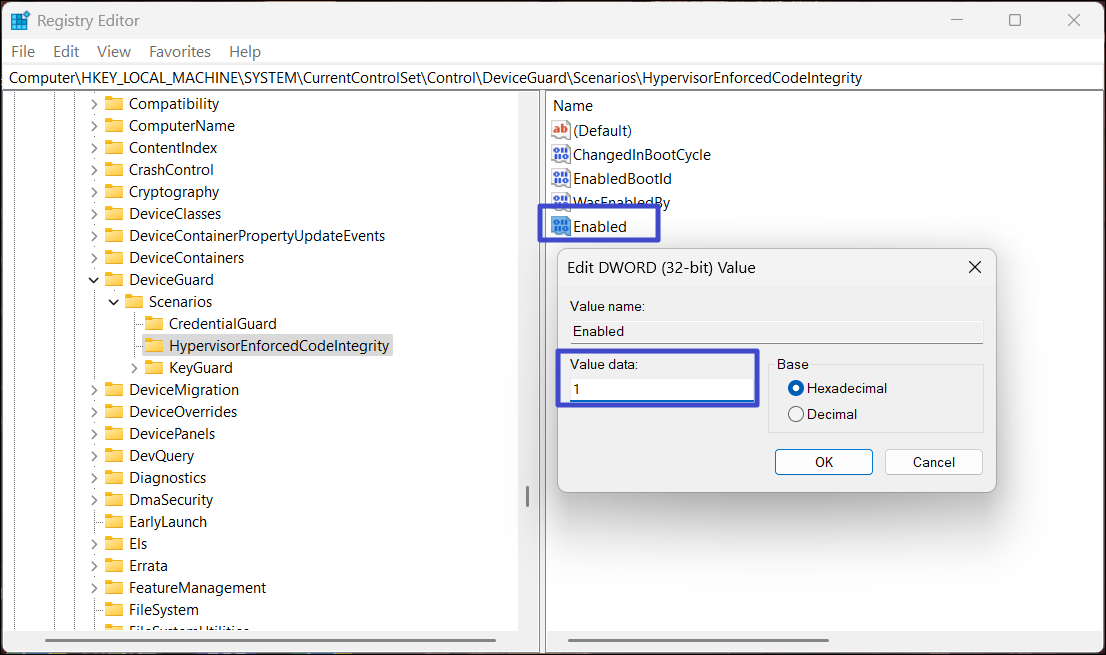Screen dimensions: 1106x655
Task: Click the Registry Editor app icon in title bar
Action: [x=20, y=20]
